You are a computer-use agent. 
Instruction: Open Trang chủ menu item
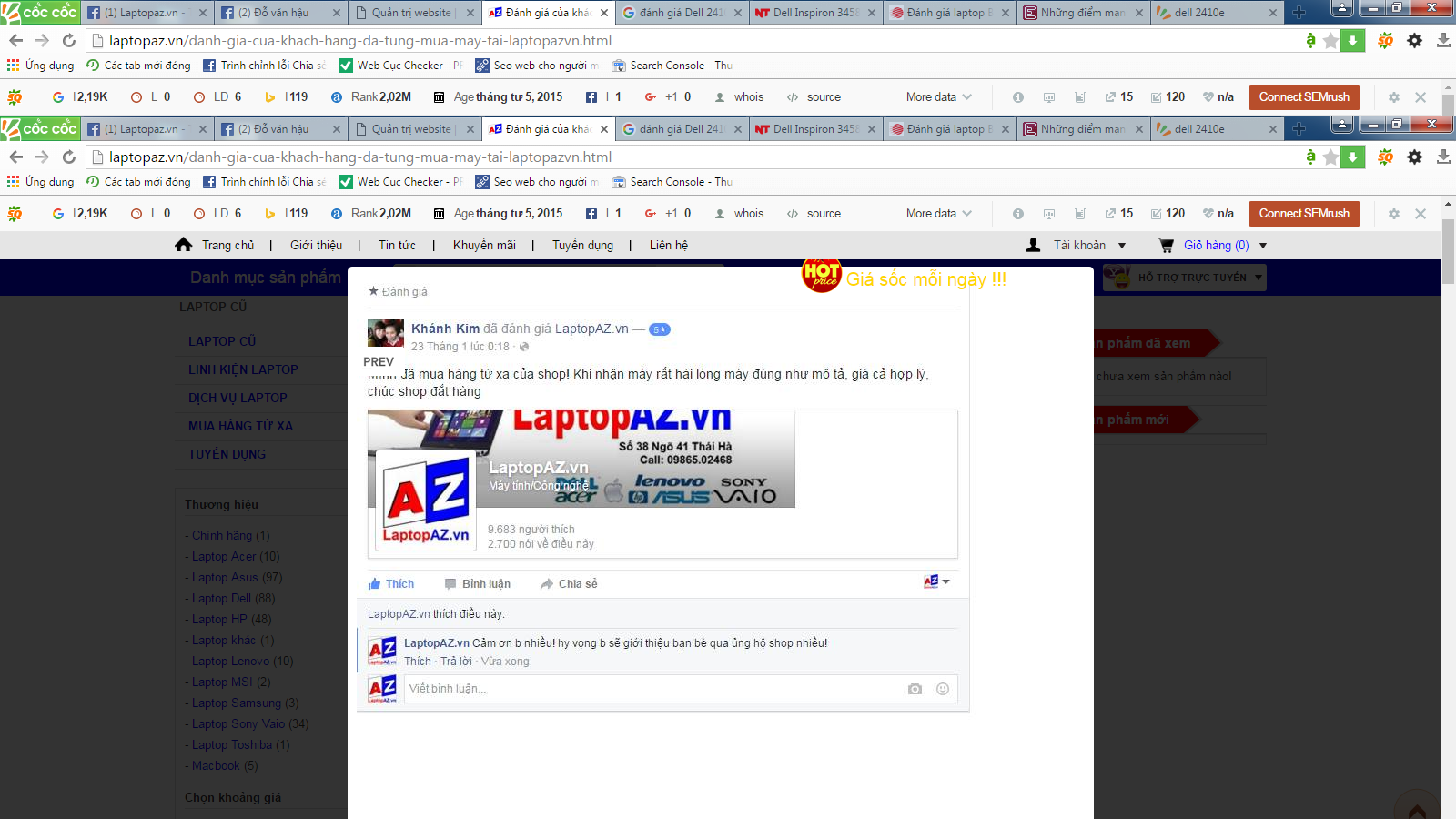[227, 245]
